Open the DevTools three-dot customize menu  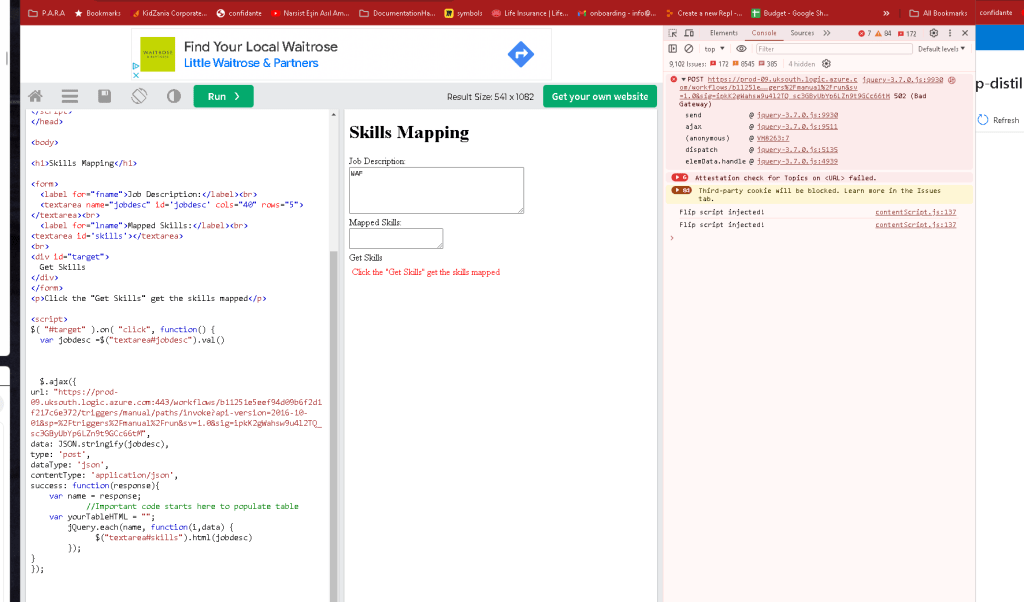coord(950,33)
